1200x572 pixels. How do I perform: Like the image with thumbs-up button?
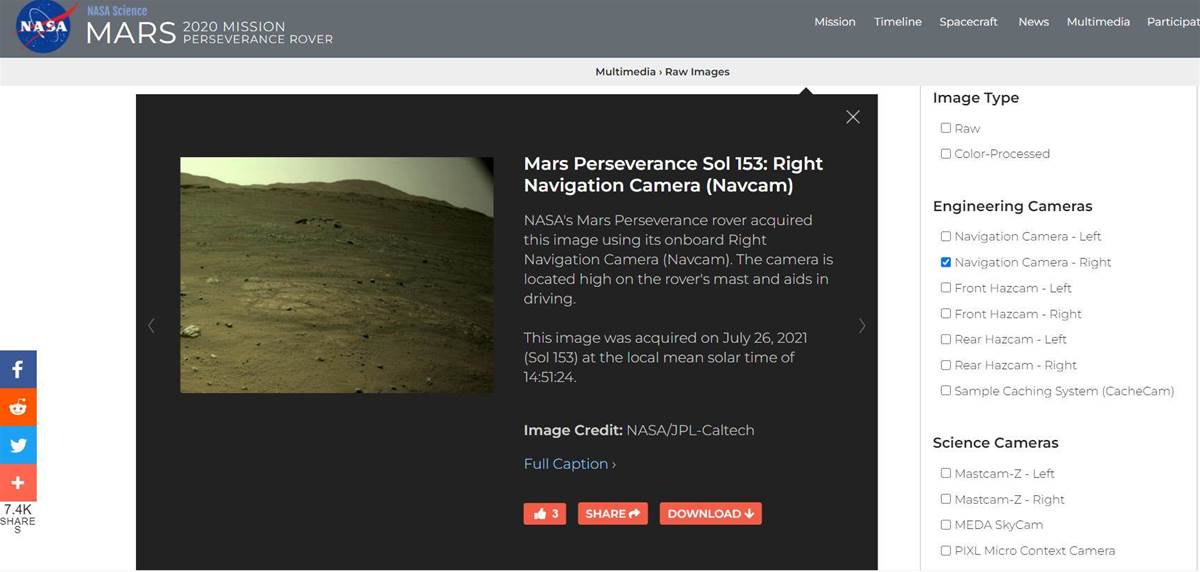tap(545, 514)
